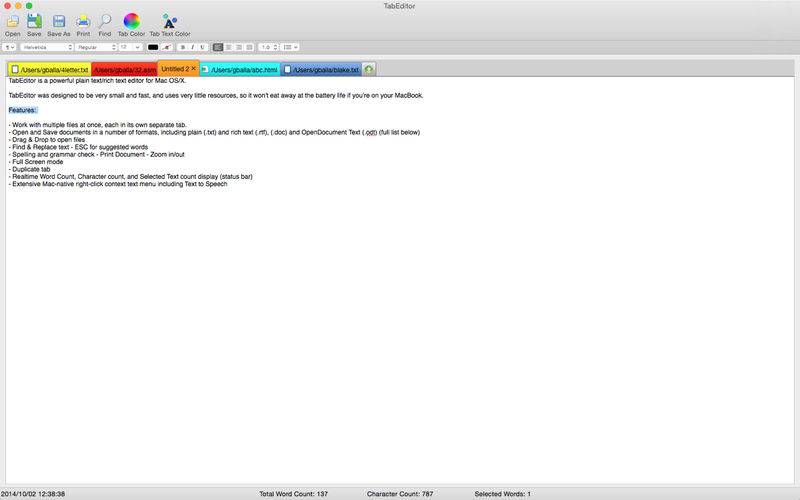Screen dimensions: 800x500
Task: Click the 'Spelling and grammar check' line
Action: click(96, 154)
